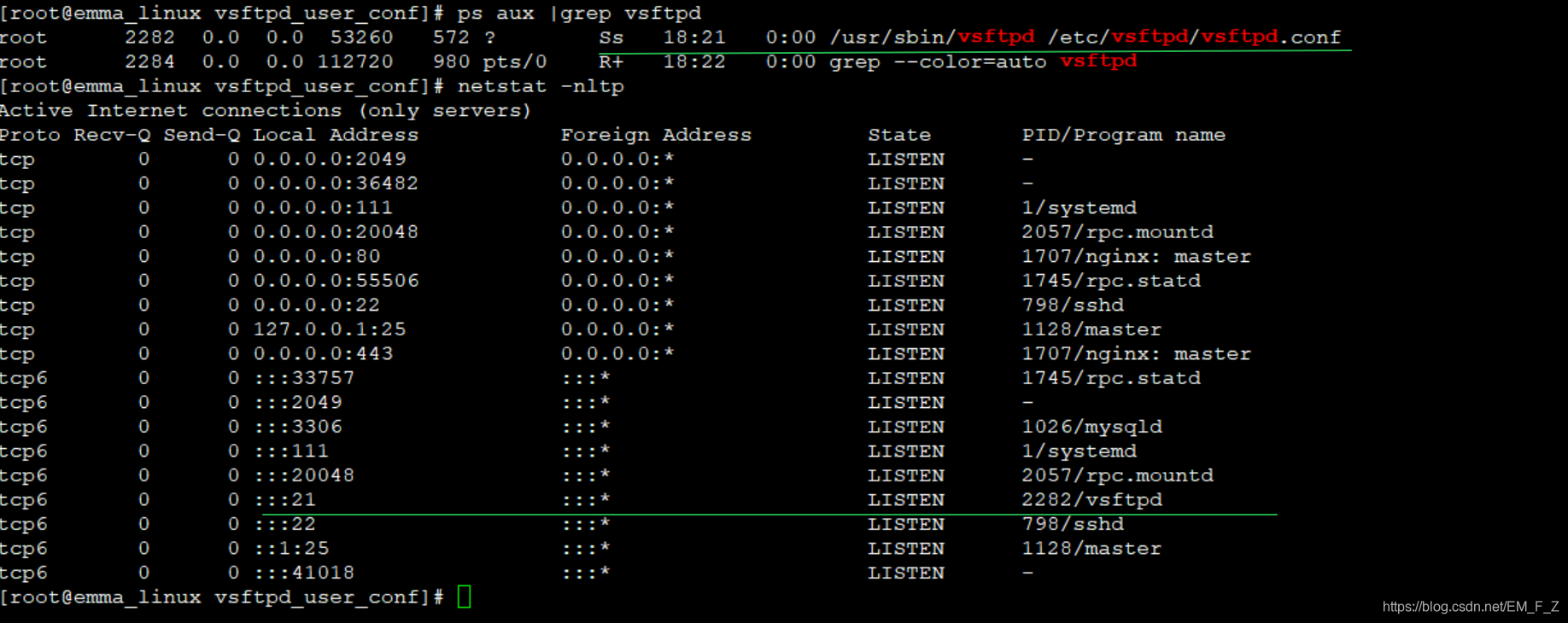Click the green terminal cursor at prompt
This screenshot has height=623, width=1568.
click(464, 597)
